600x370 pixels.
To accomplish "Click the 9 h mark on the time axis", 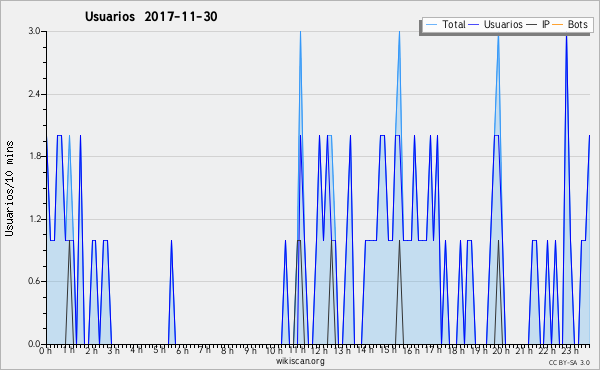I will 251,351.
